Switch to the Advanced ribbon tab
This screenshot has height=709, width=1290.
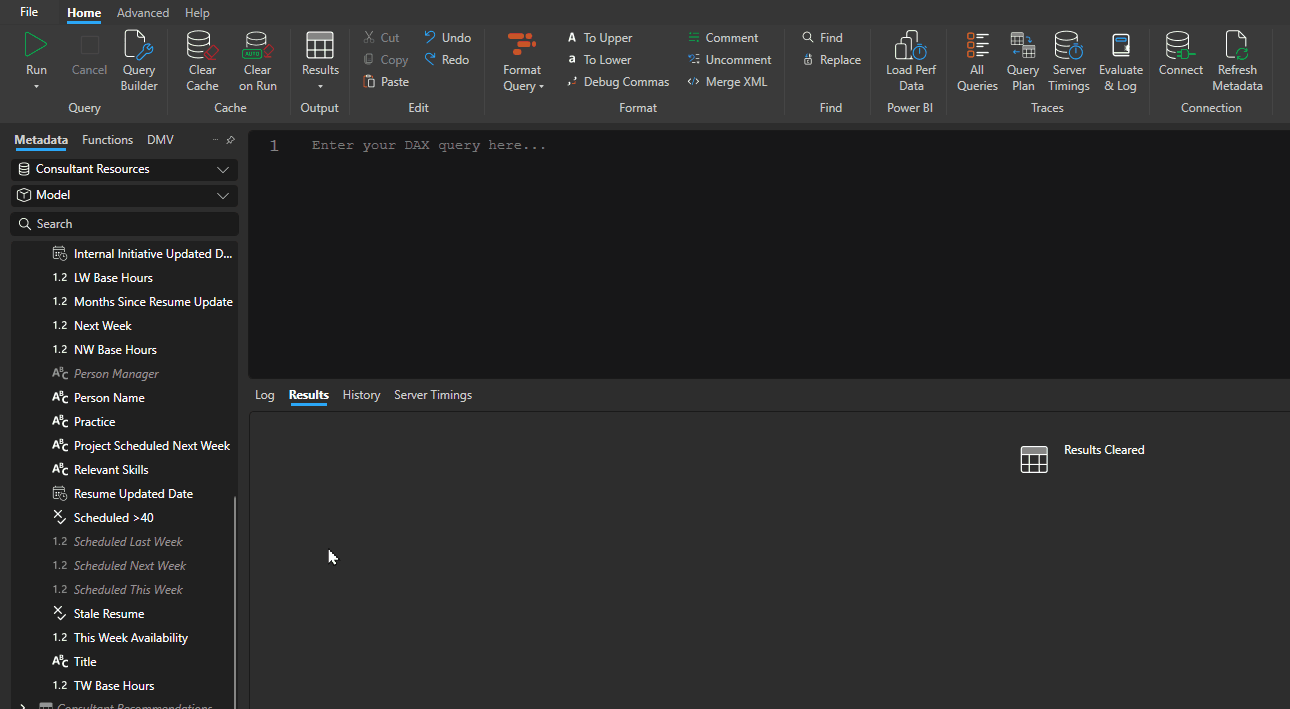click(142, 13)
